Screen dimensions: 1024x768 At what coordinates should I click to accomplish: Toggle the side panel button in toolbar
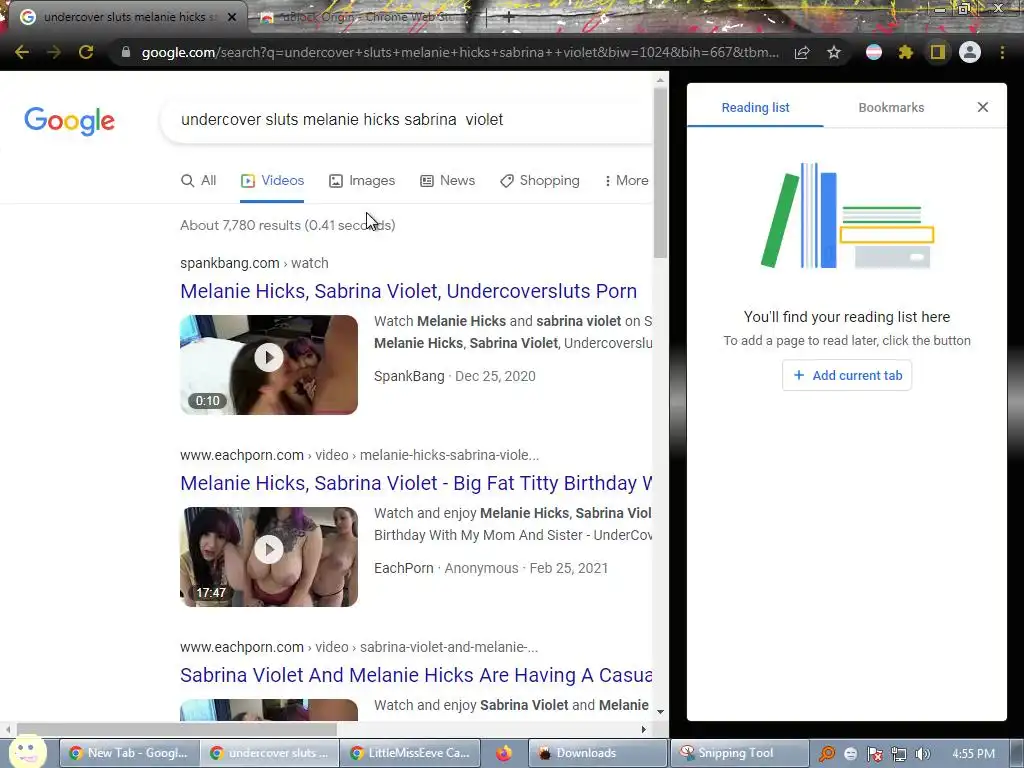click(x=938, y=52)
